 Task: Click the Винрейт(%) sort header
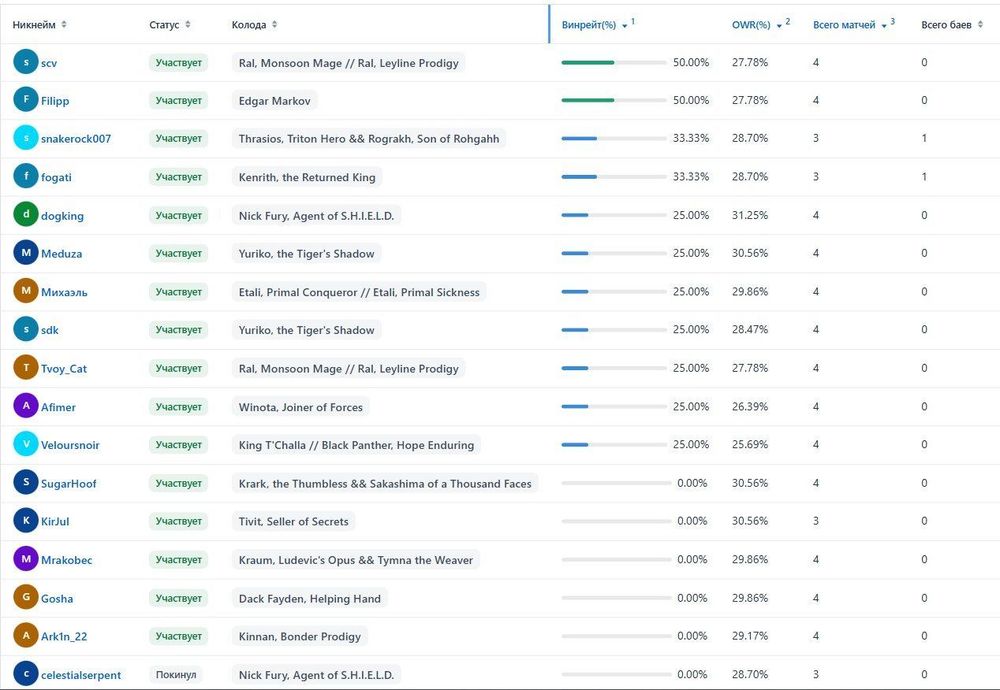[x=598, y=25]
